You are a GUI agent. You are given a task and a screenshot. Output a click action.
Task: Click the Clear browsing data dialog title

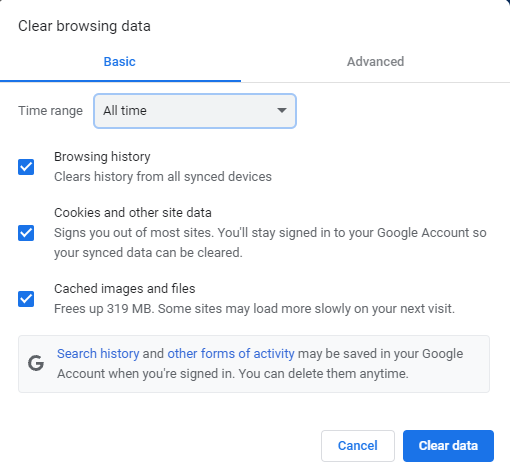coord(84,26)
